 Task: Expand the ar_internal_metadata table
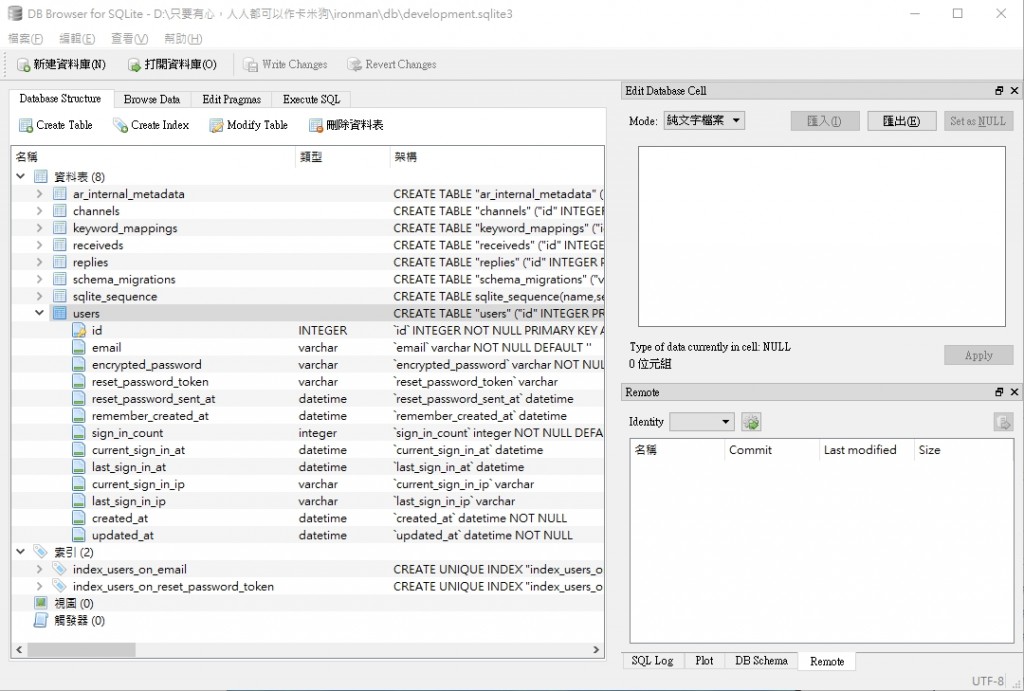(39, 194)
